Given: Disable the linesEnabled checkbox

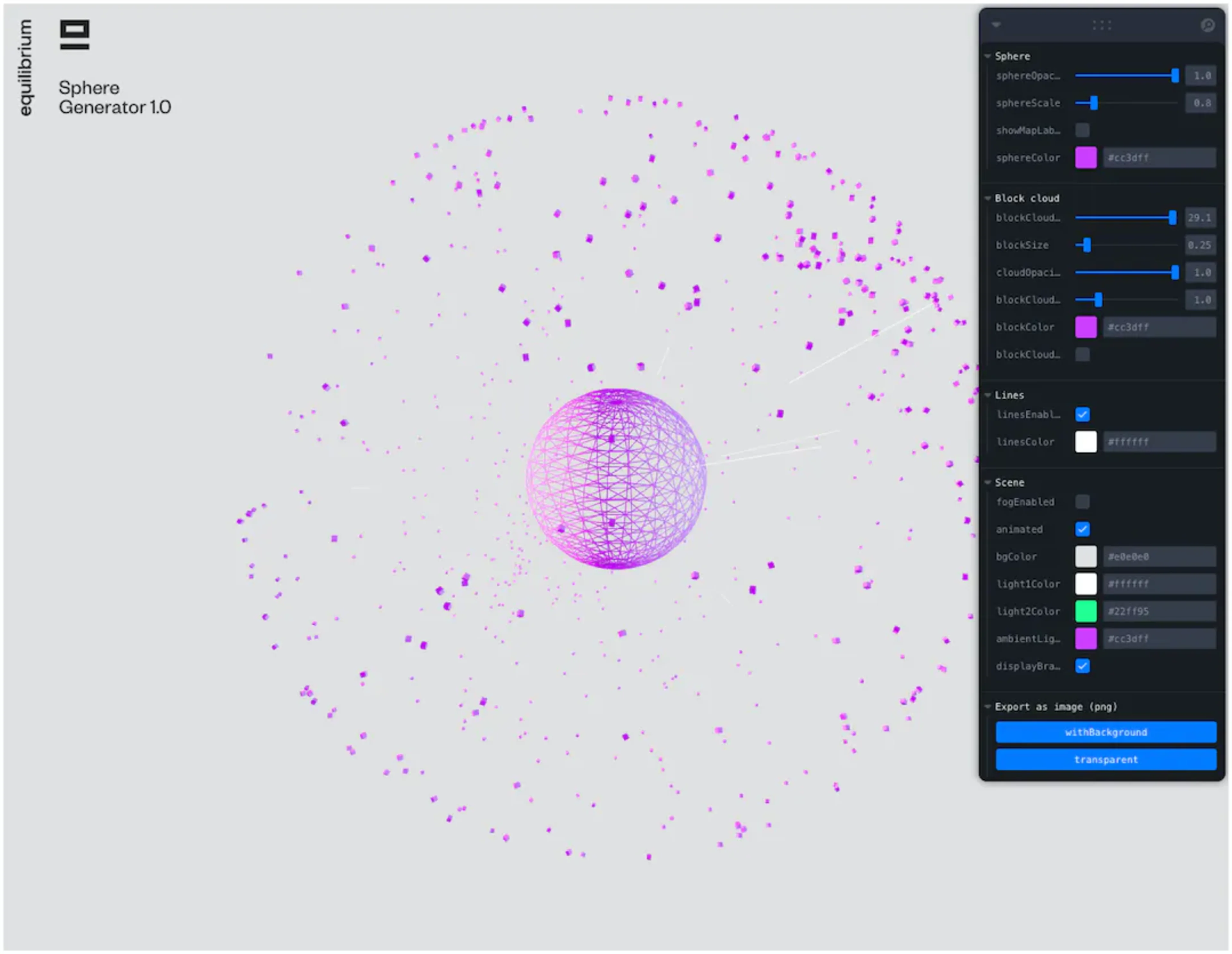Looking at the screenshot, I should click(x=1082, y=415).
